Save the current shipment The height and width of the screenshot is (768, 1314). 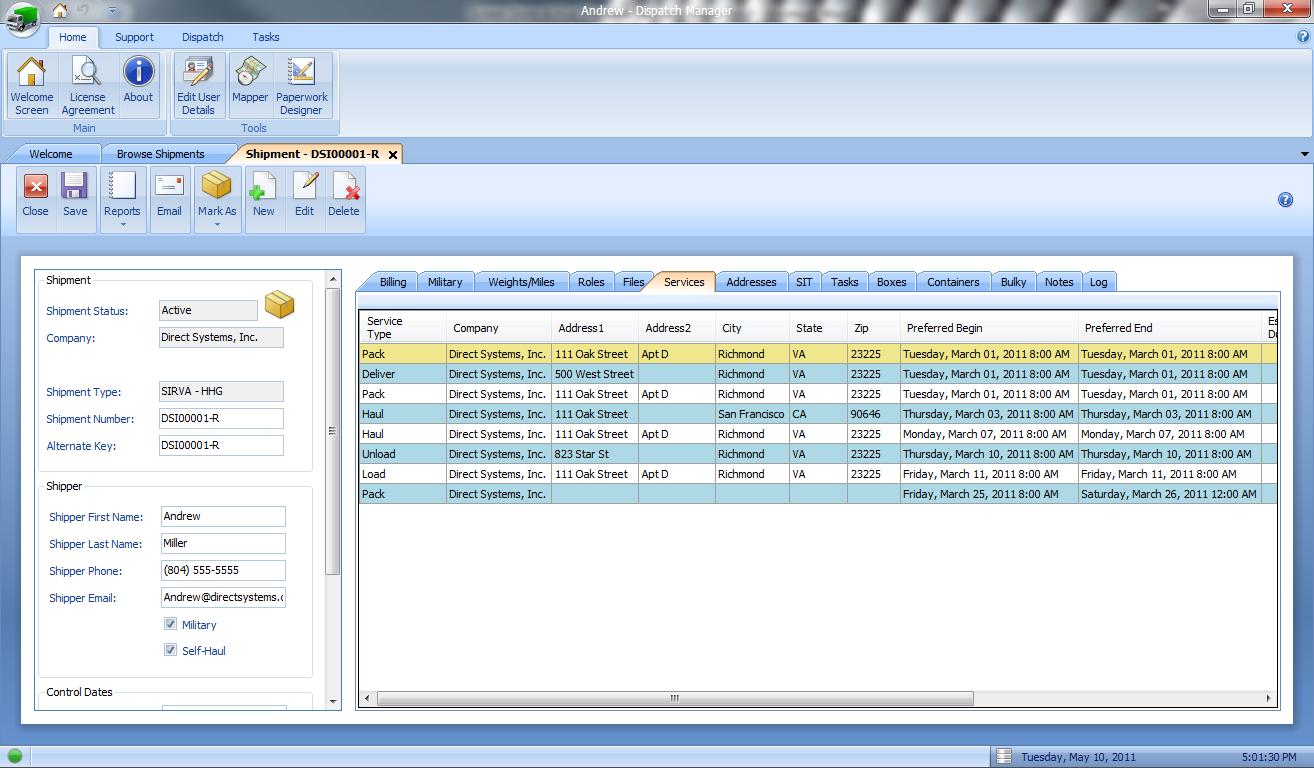pos(75,196)
